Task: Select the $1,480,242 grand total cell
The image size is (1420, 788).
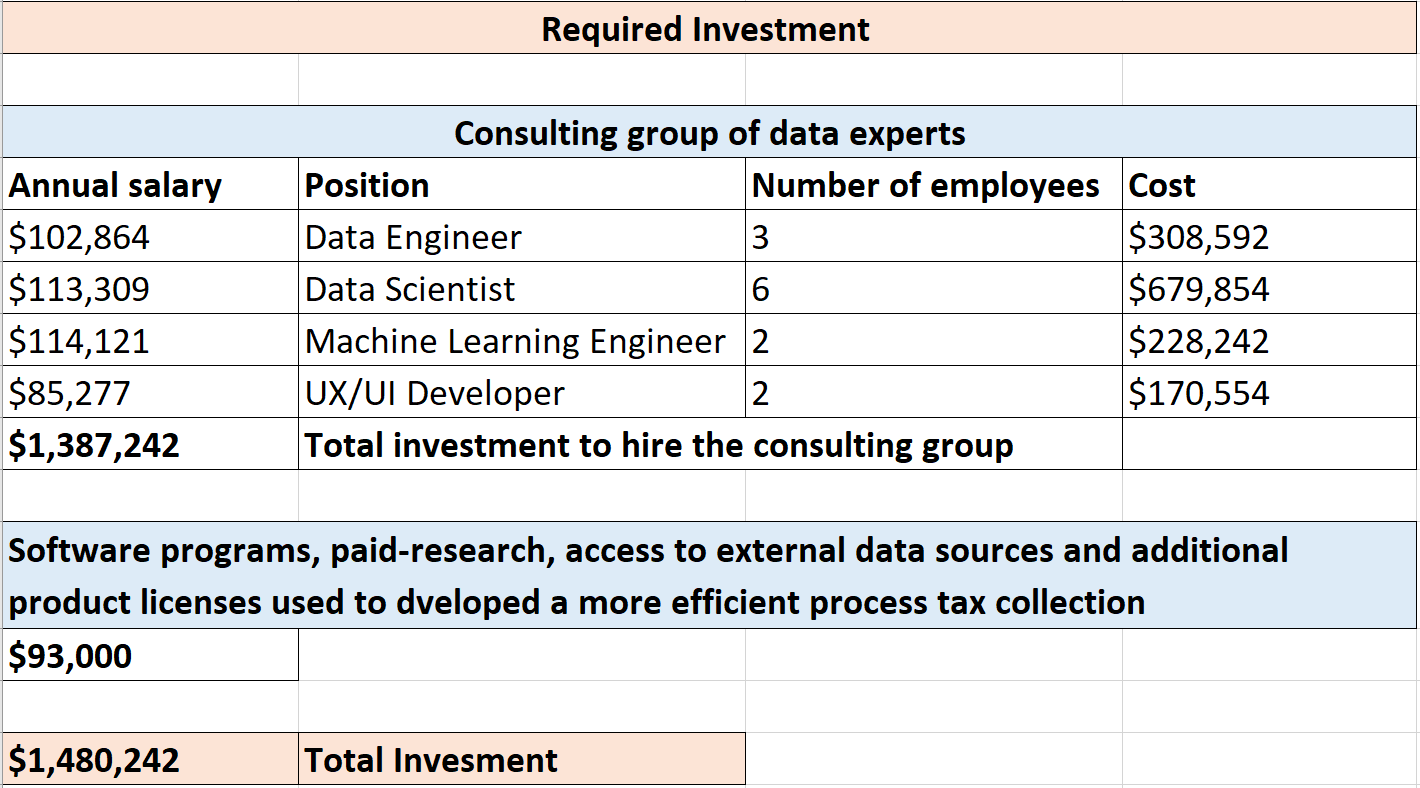Action: click(95, 760)
